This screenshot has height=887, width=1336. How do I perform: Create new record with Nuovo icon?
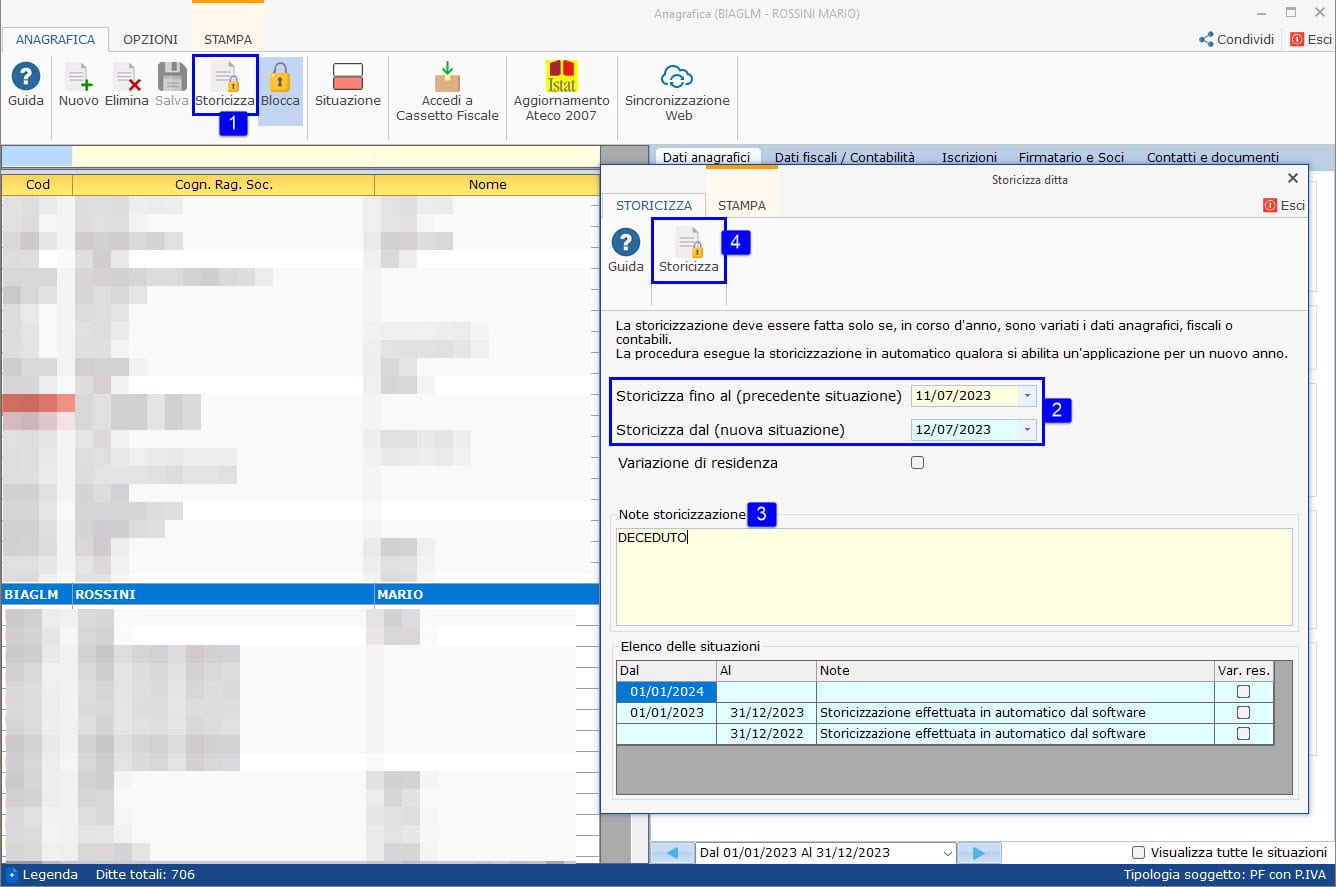point(78,85)
